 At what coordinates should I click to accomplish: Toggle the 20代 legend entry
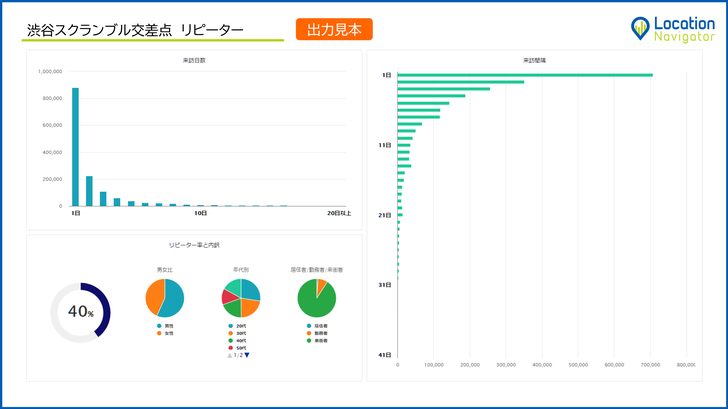click(x=237, y=326)
